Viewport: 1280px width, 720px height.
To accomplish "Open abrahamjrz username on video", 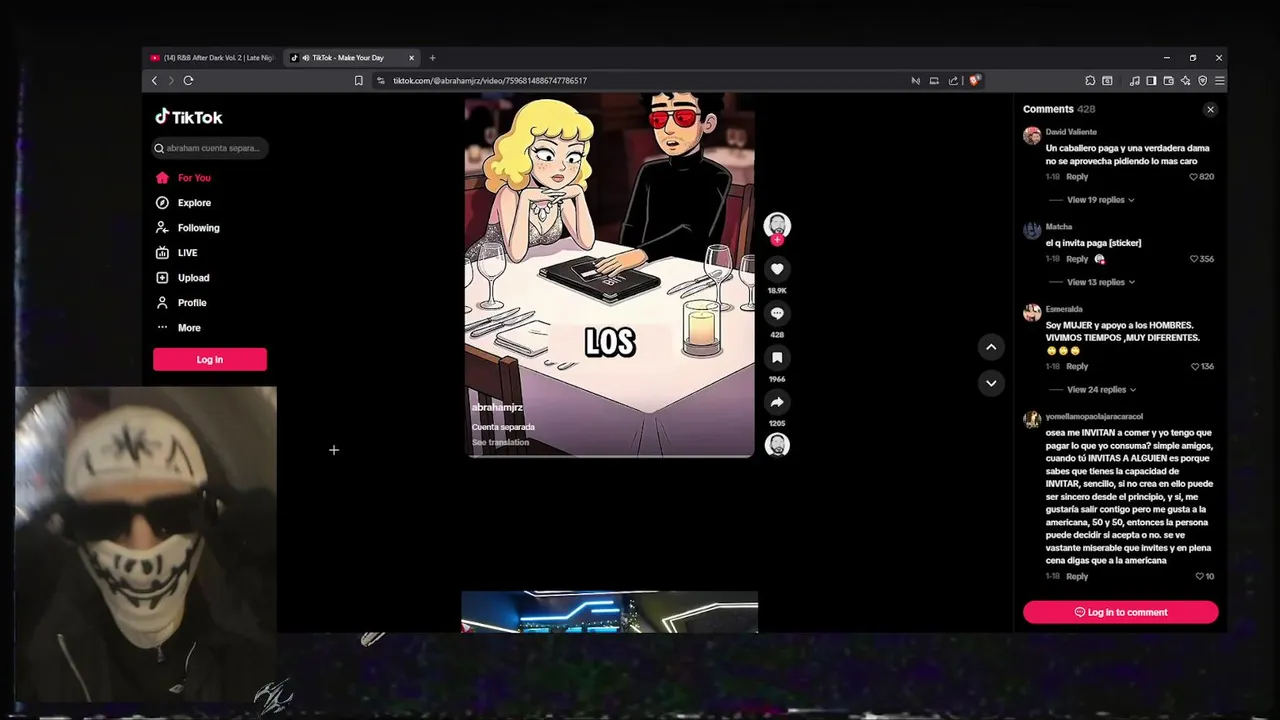I will [497, 408].
